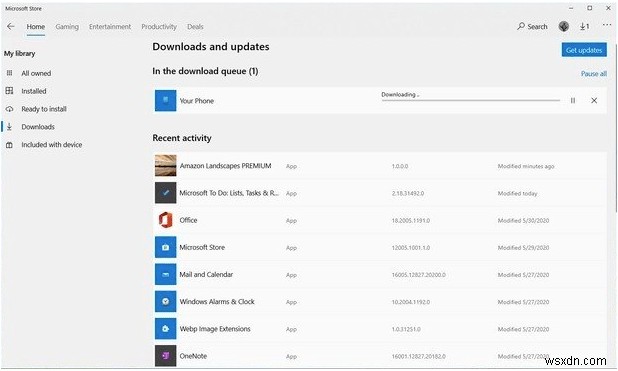The image size is (618, 371).
Task: Select the Productivity tab
Action: coord(159,26)
